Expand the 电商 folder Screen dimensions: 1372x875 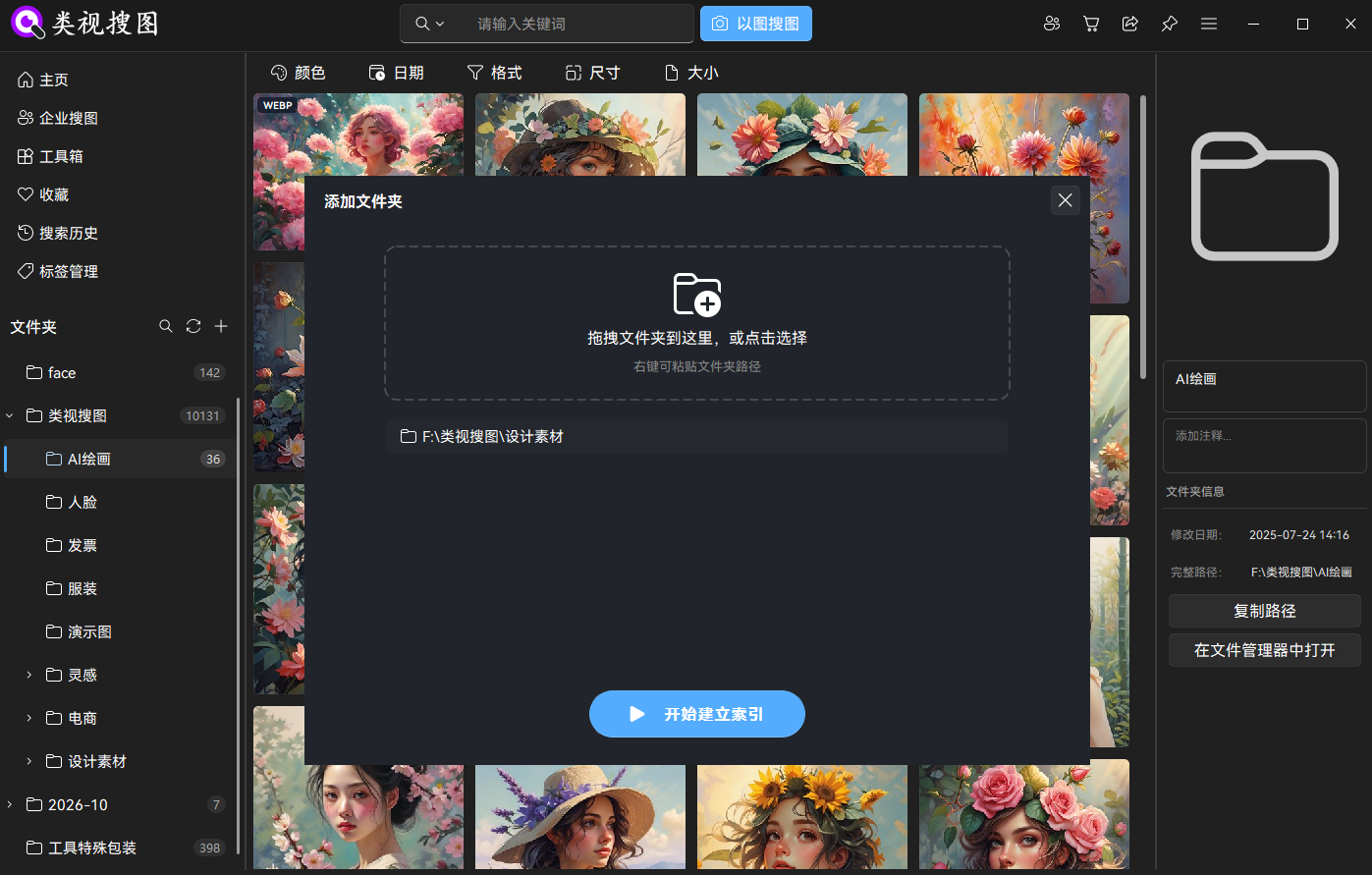[28, 718]
